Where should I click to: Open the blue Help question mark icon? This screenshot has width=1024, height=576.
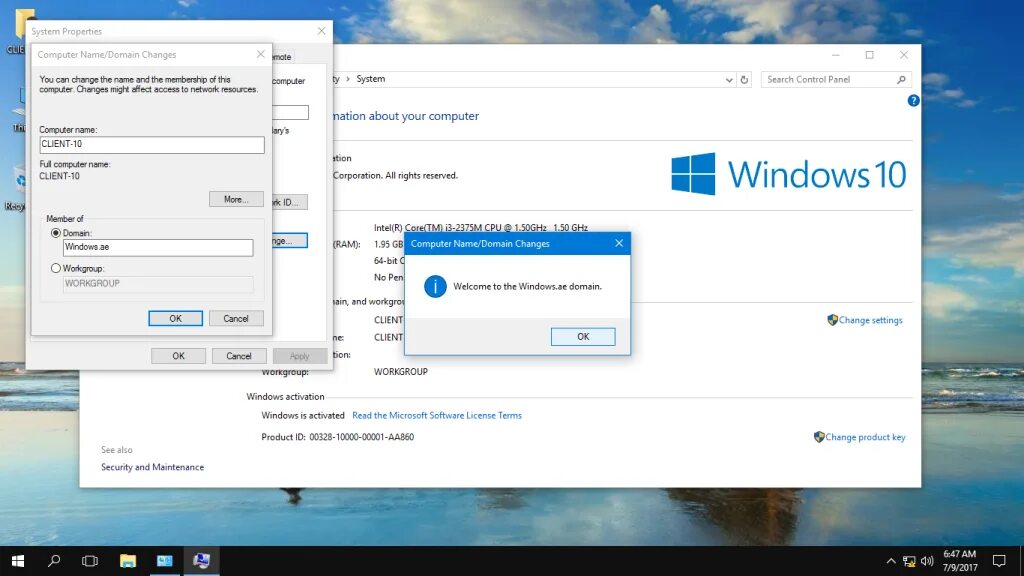tap(913, 101)
